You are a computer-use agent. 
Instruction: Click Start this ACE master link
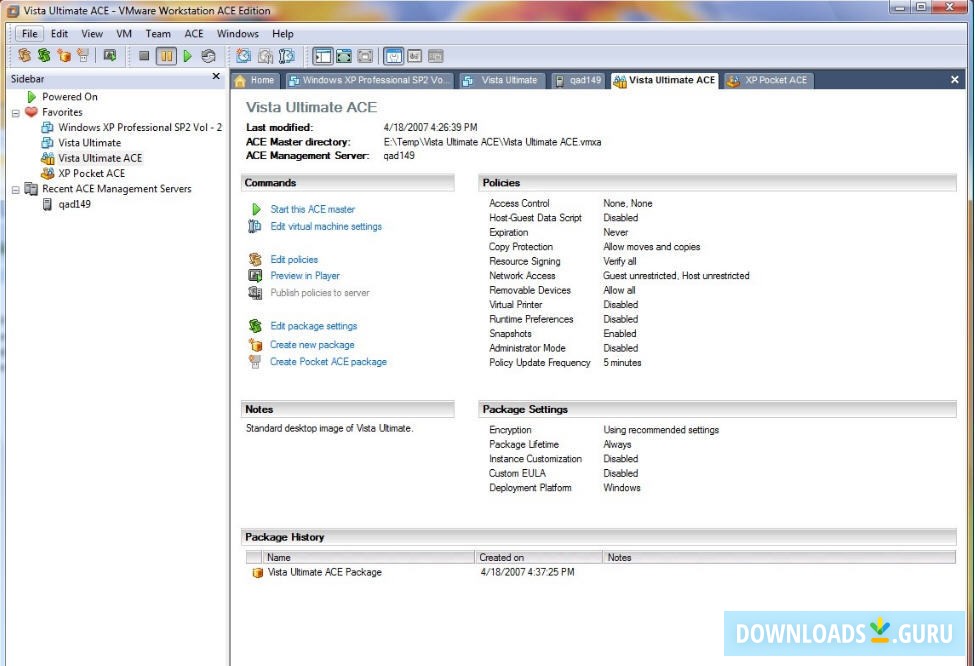(312, 209)
